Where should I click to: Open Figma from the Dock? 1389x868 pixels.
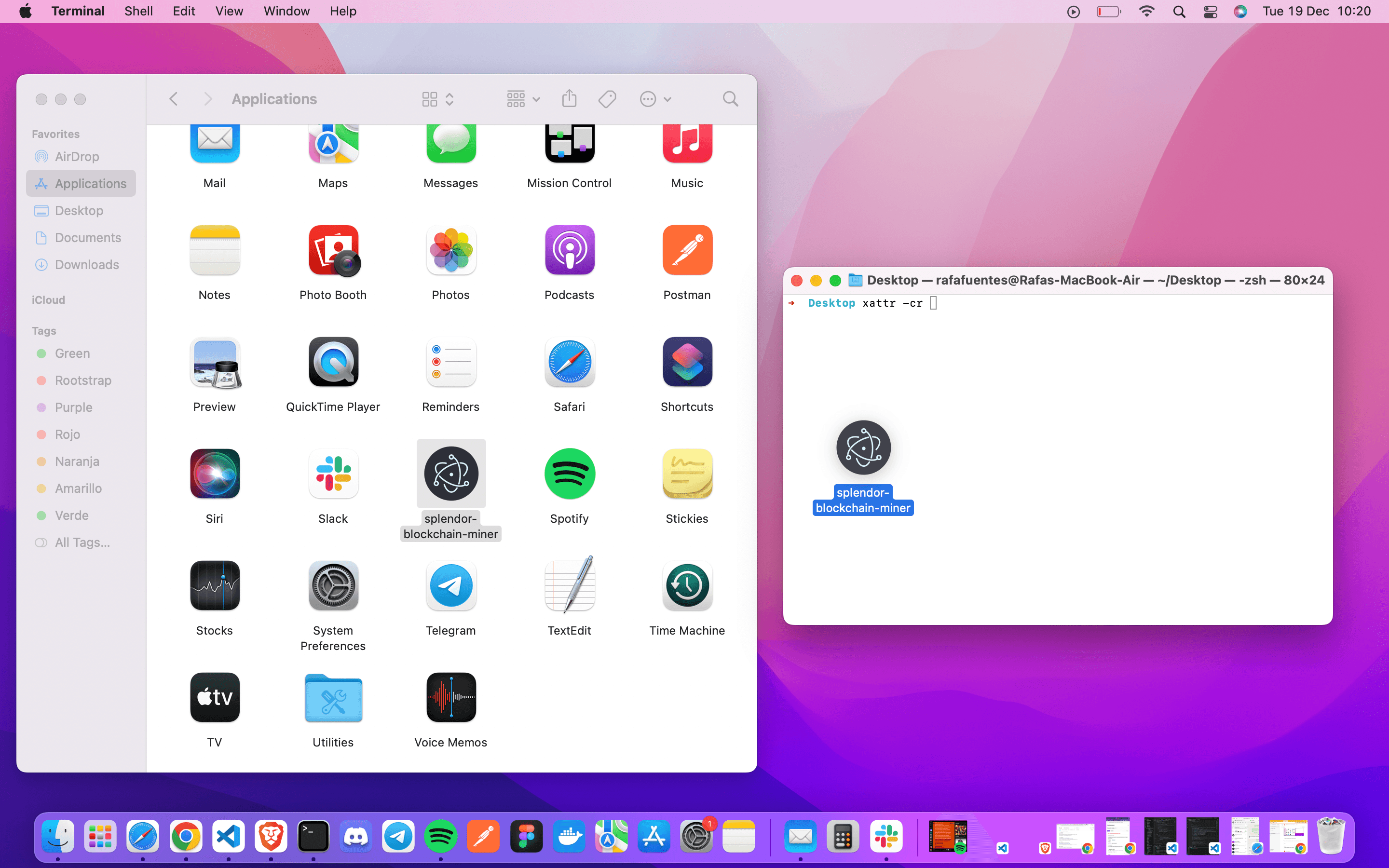click(526, 837)
